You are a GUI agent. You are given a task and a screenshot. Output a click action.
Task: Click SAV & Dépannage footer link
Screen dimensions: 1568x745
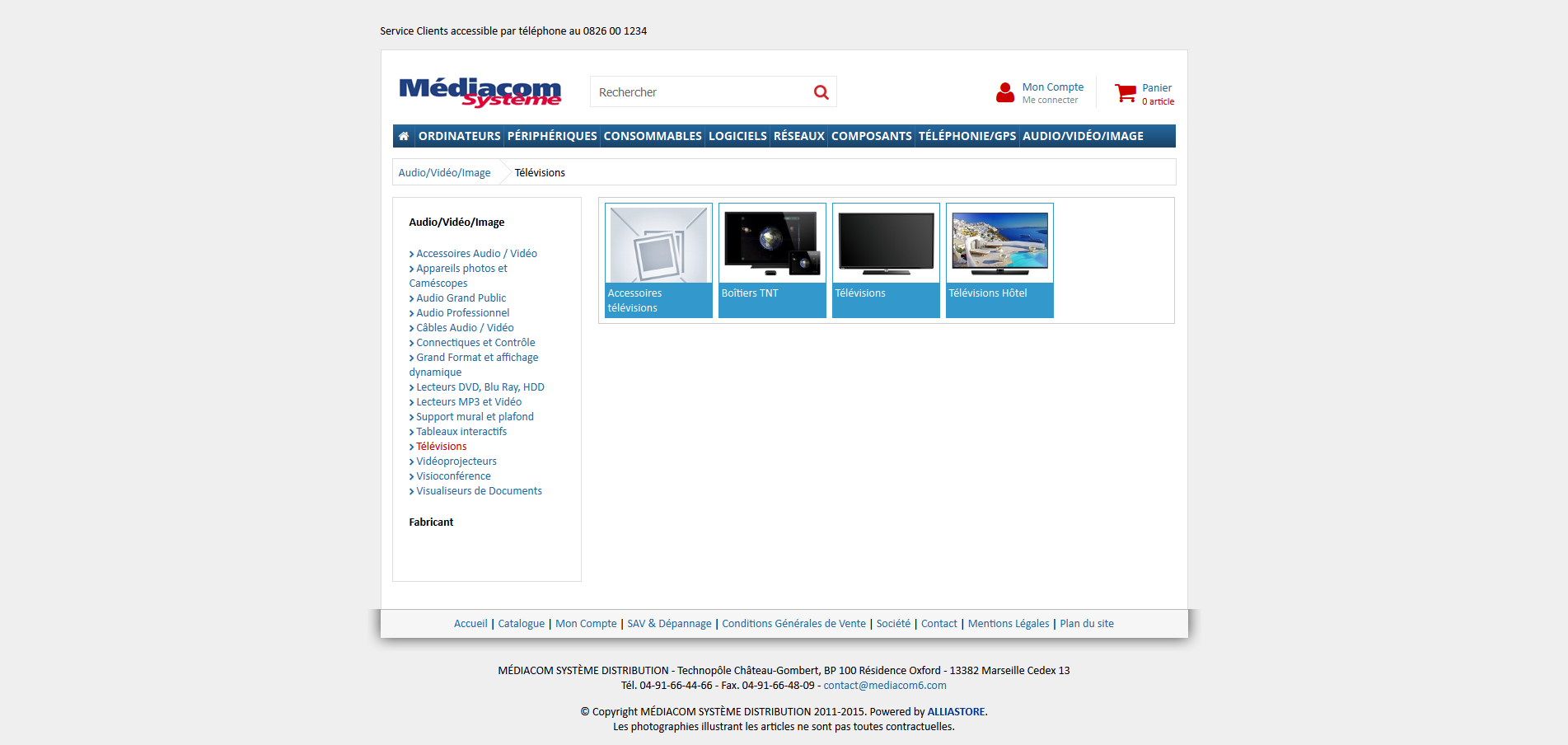[x=669, y=623]
